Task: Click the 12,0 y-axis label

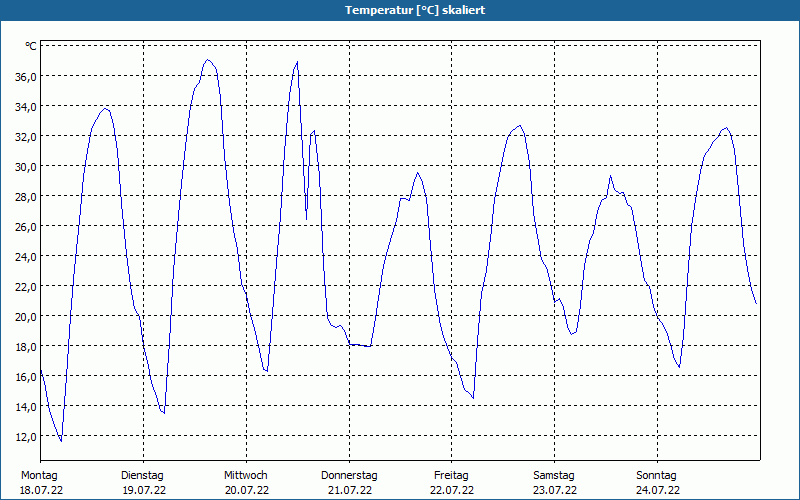Action: point(26,437)
